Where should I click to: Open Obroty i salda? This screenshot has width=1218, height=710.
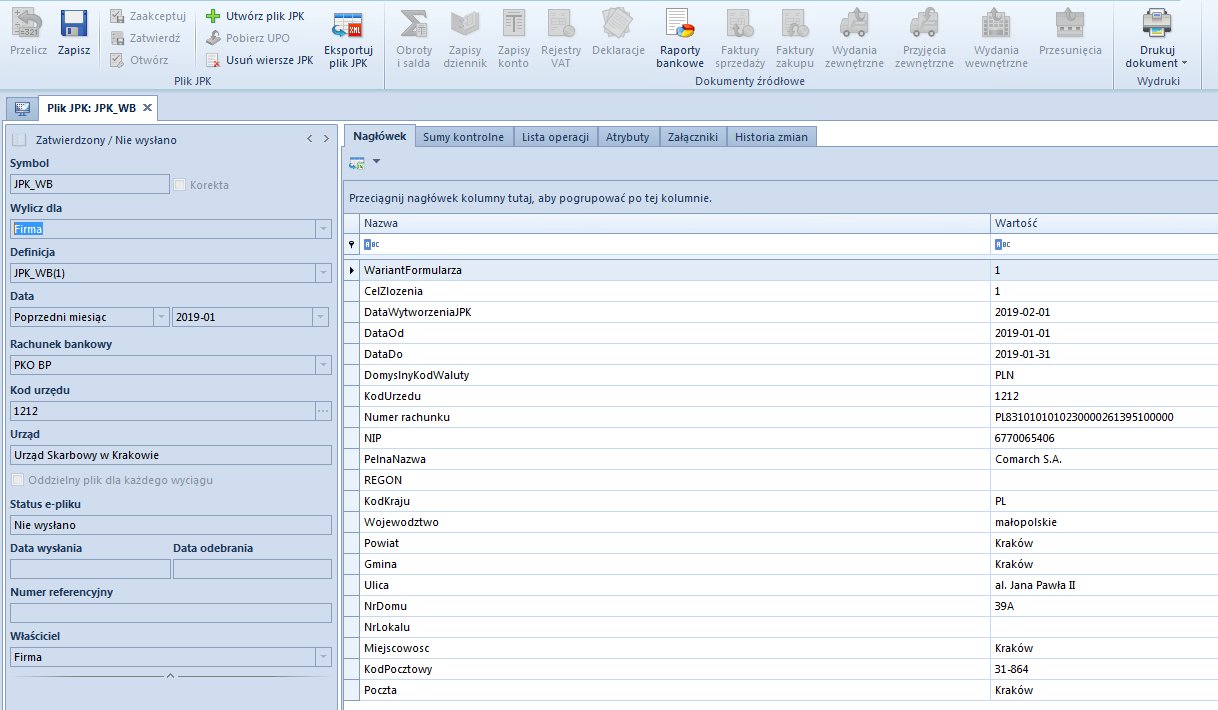click(414, 38)
